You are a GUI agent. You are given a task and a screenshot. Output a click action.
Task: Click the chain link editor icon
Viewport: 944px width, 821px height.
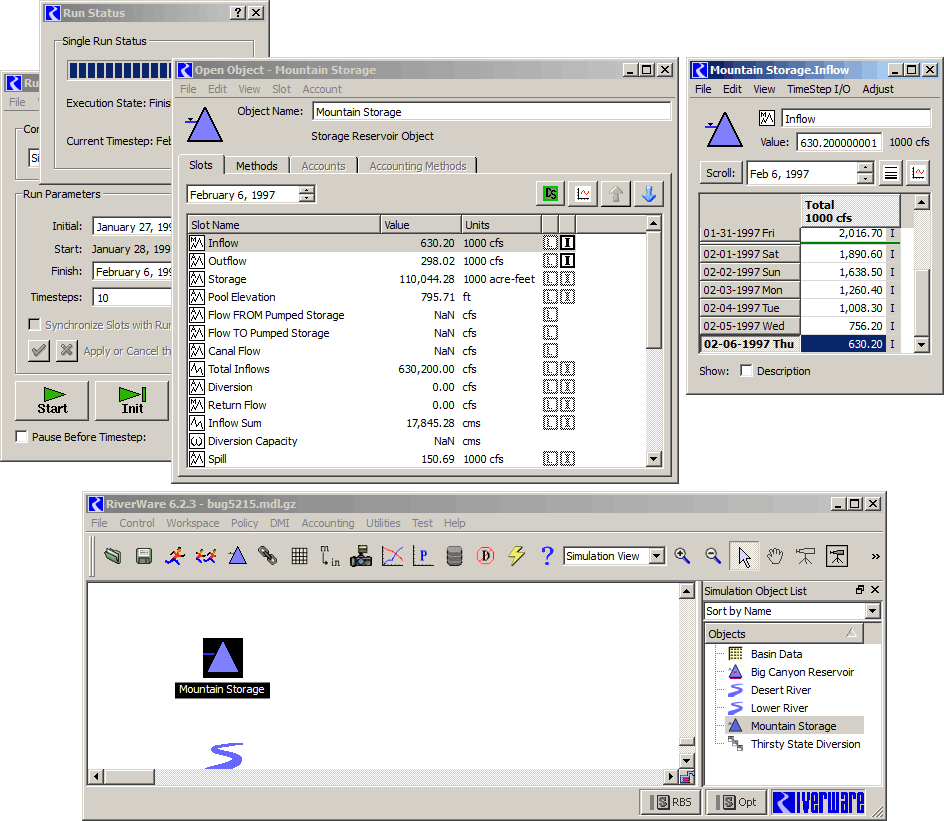(268, 556)
